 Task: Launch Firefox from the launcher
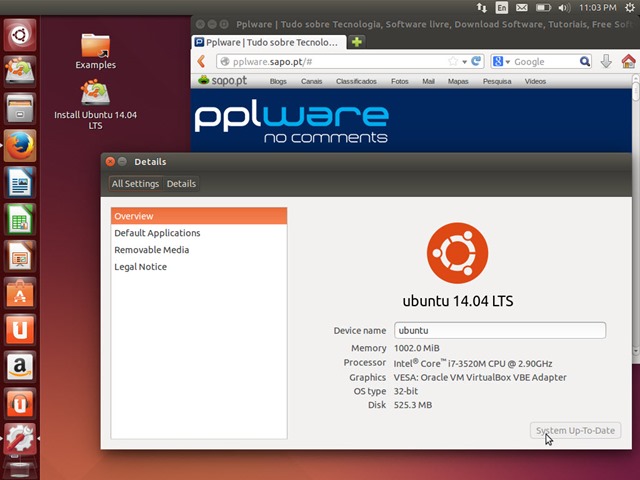point(20,145)
